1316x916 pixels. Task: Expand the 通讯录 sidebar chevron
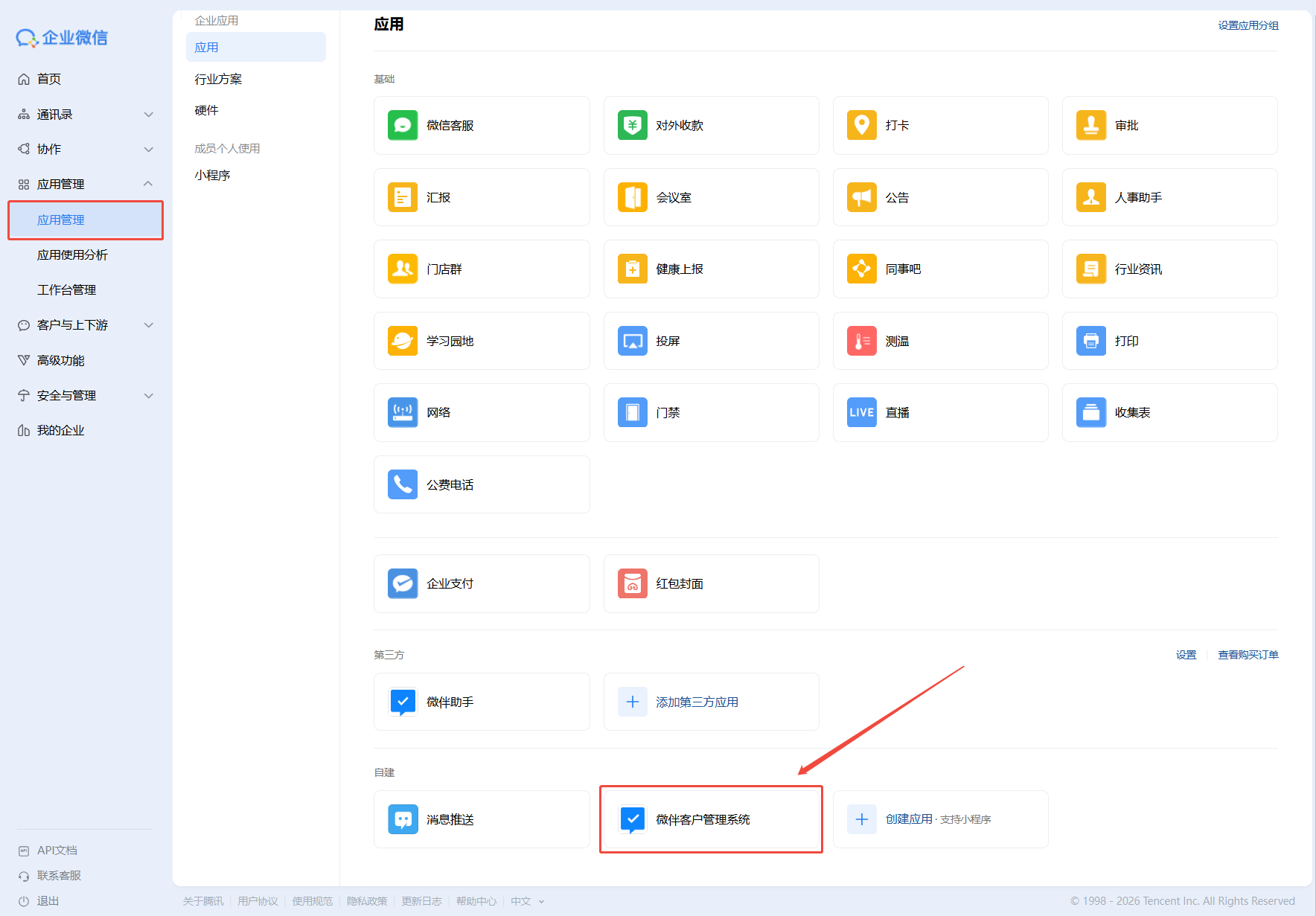tap(148, 115)
